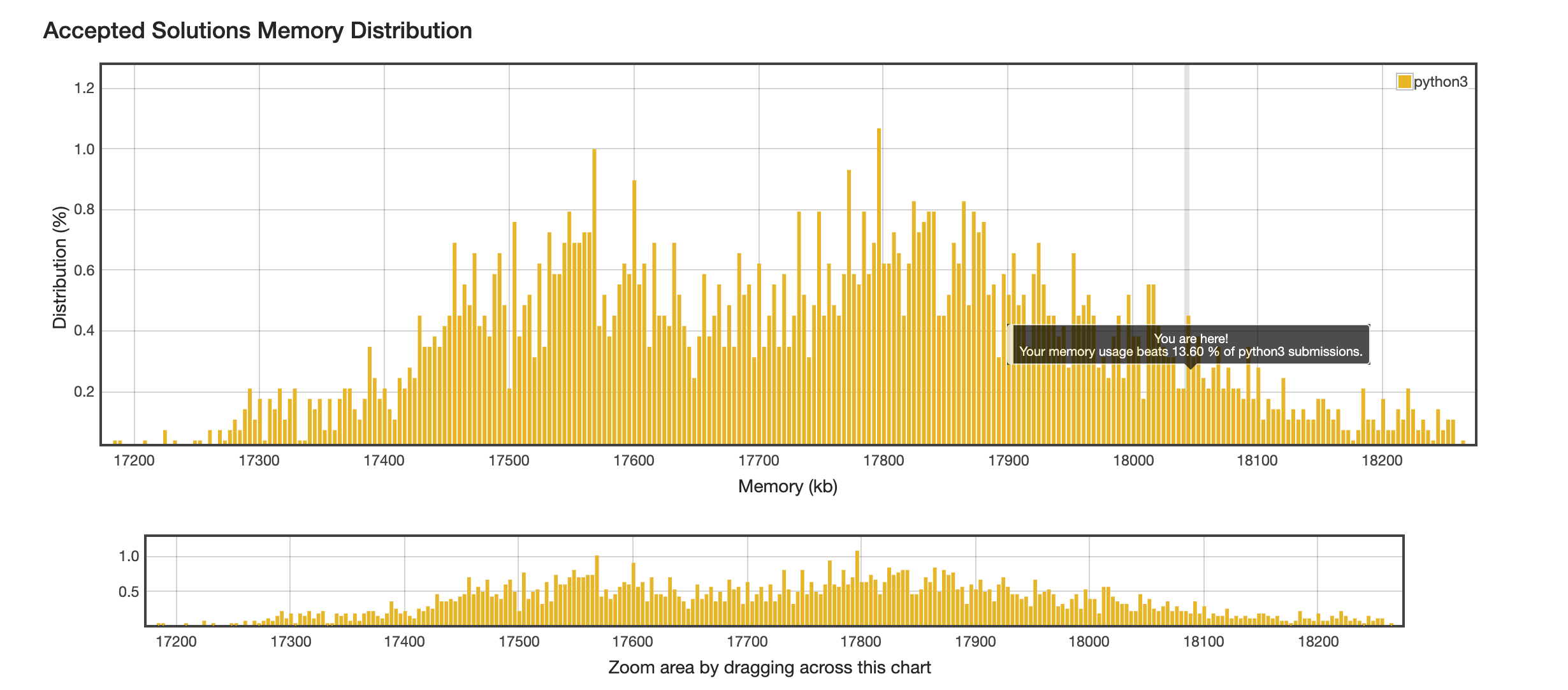Click the gray highlighted marker line near 18040
This screenshot has width=1568, height=690.
[x=1187, y=191]
